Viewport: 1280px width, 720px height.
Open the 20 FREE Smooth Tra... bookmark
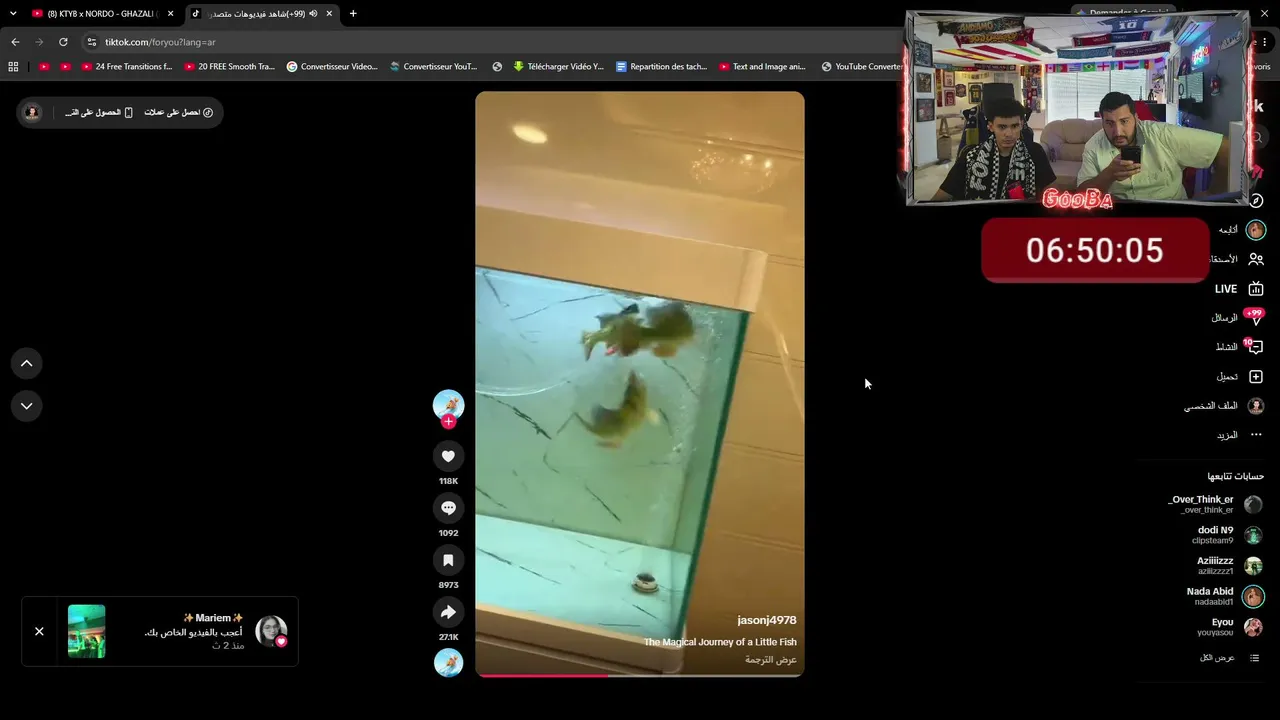point(229,67)
